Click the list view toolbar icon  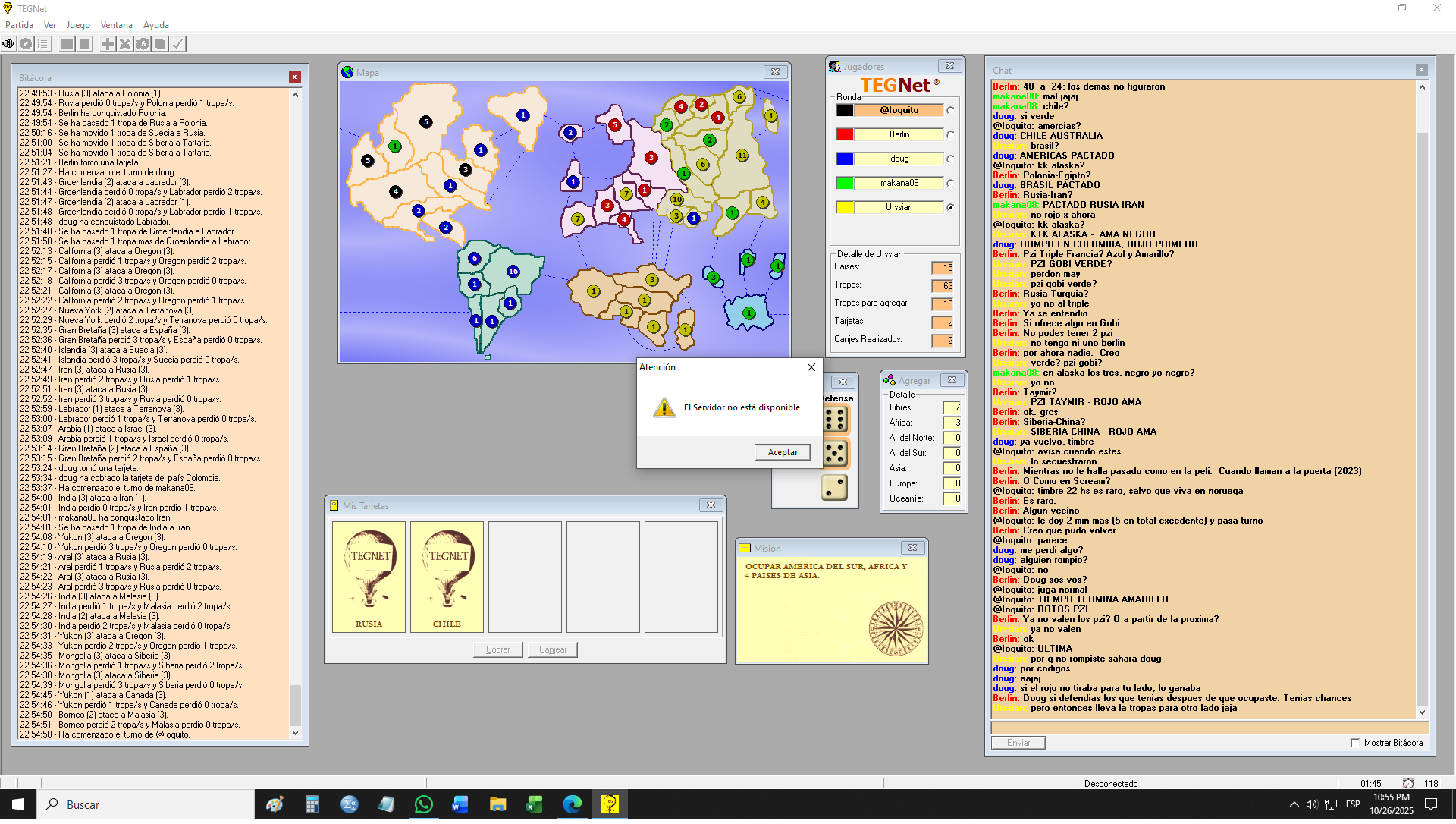click(x=43, y=44)
